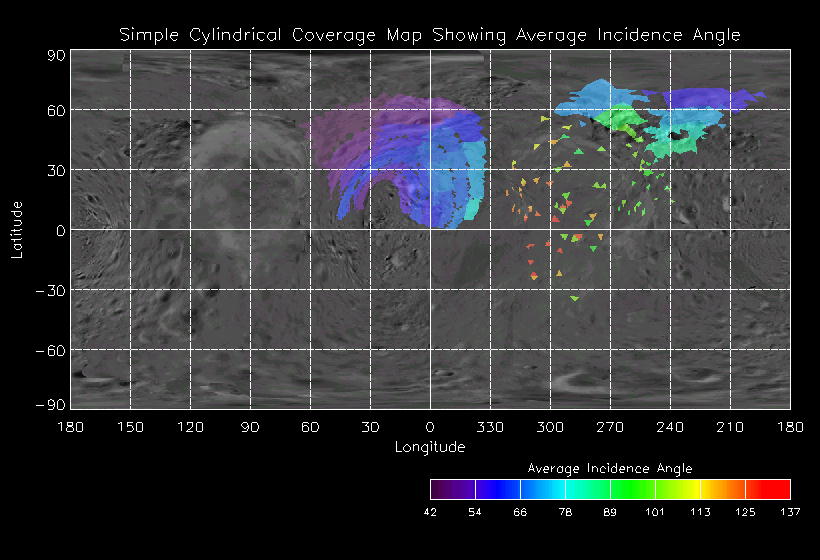Click colorbar value 89
Viewport: 820px width, 560px height.
[610, 512]
